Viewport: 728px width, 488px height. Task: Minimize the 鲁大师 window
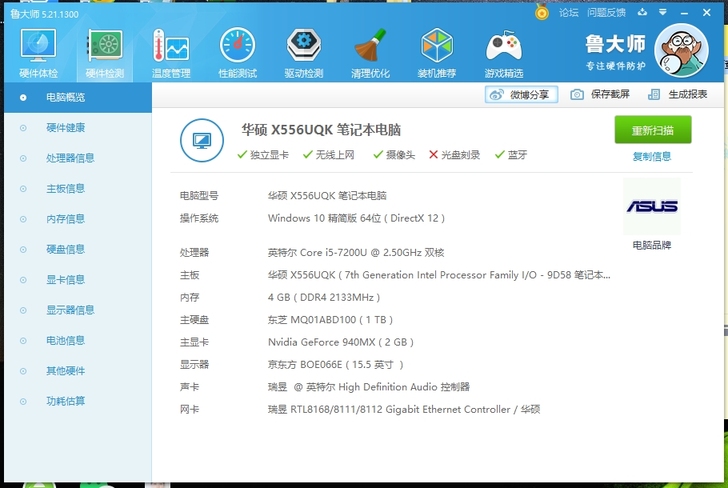(684, 13)
